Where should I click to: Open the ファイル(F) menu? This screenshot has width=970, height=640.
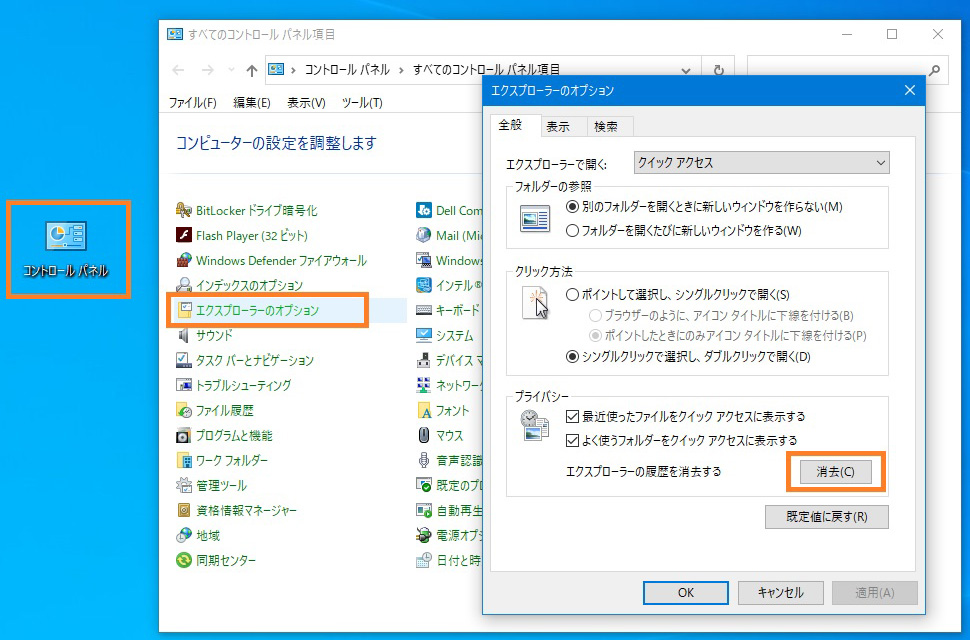click(192, 103)
